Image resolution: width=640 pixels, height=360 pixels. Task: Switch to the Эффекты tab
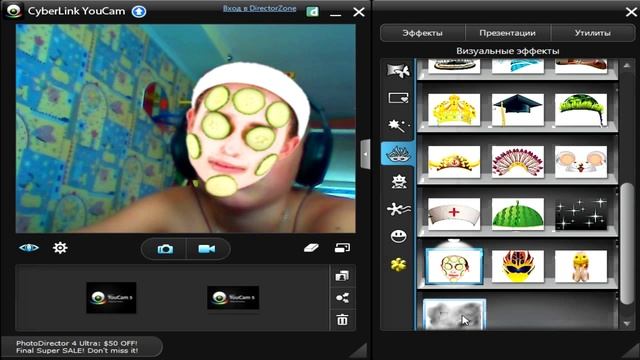(422, 33)
